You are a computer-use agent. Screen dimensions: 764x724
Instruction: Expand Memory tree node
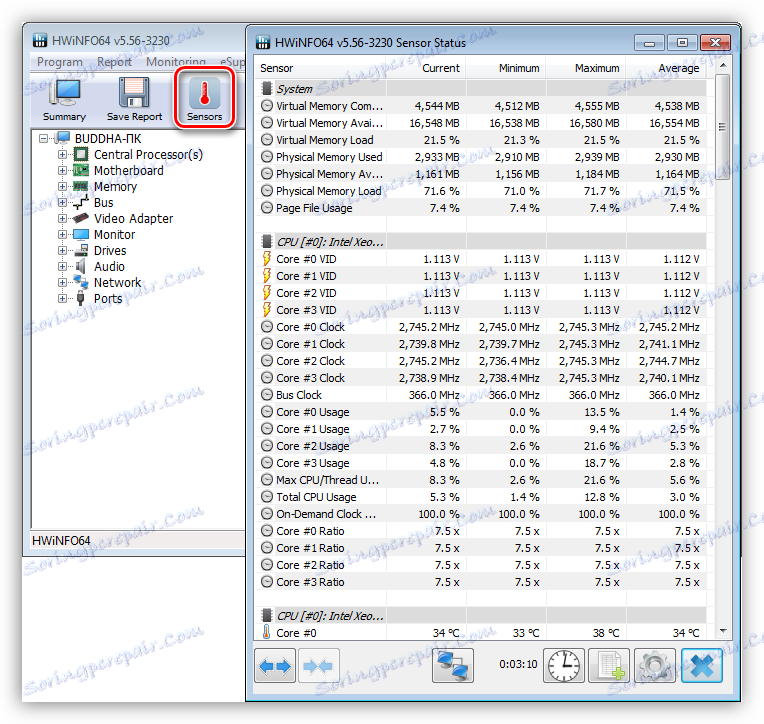point(62,187)
